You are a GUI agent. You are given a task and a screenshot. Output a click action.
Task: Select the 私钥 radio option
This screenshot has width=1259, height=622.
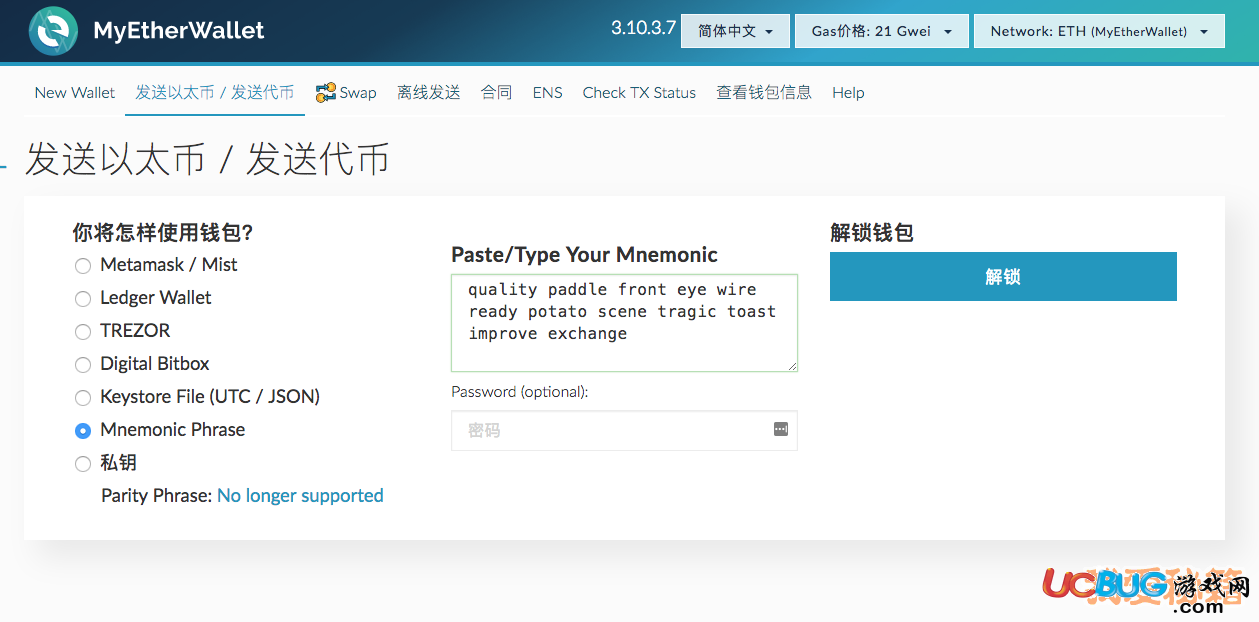(x=83, y=464)
